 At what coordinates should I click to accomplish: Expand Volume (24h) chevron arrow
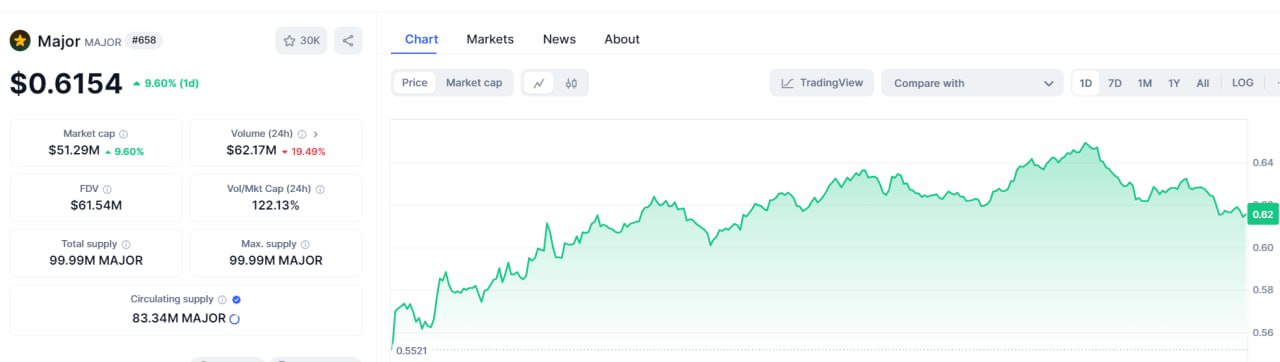[316, 134]
